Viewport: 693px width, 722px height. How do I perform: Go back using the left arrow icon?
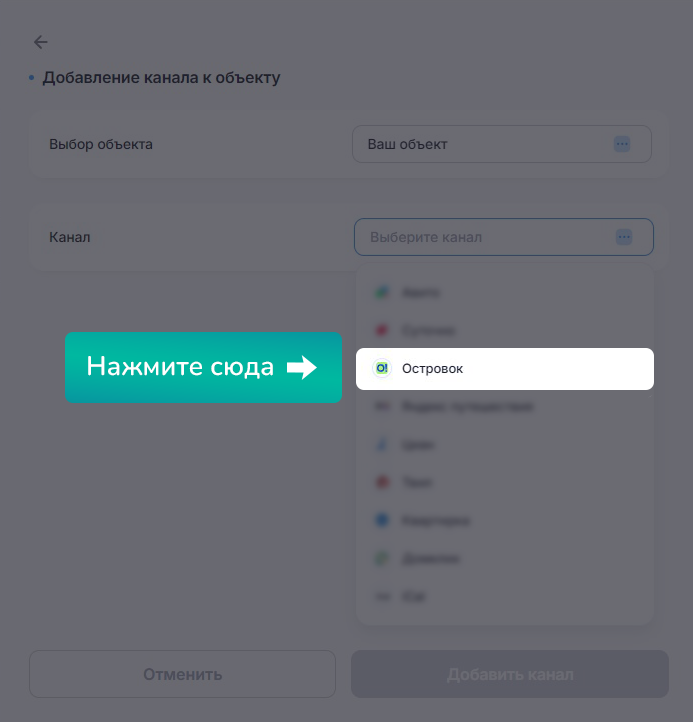point(41,42)
